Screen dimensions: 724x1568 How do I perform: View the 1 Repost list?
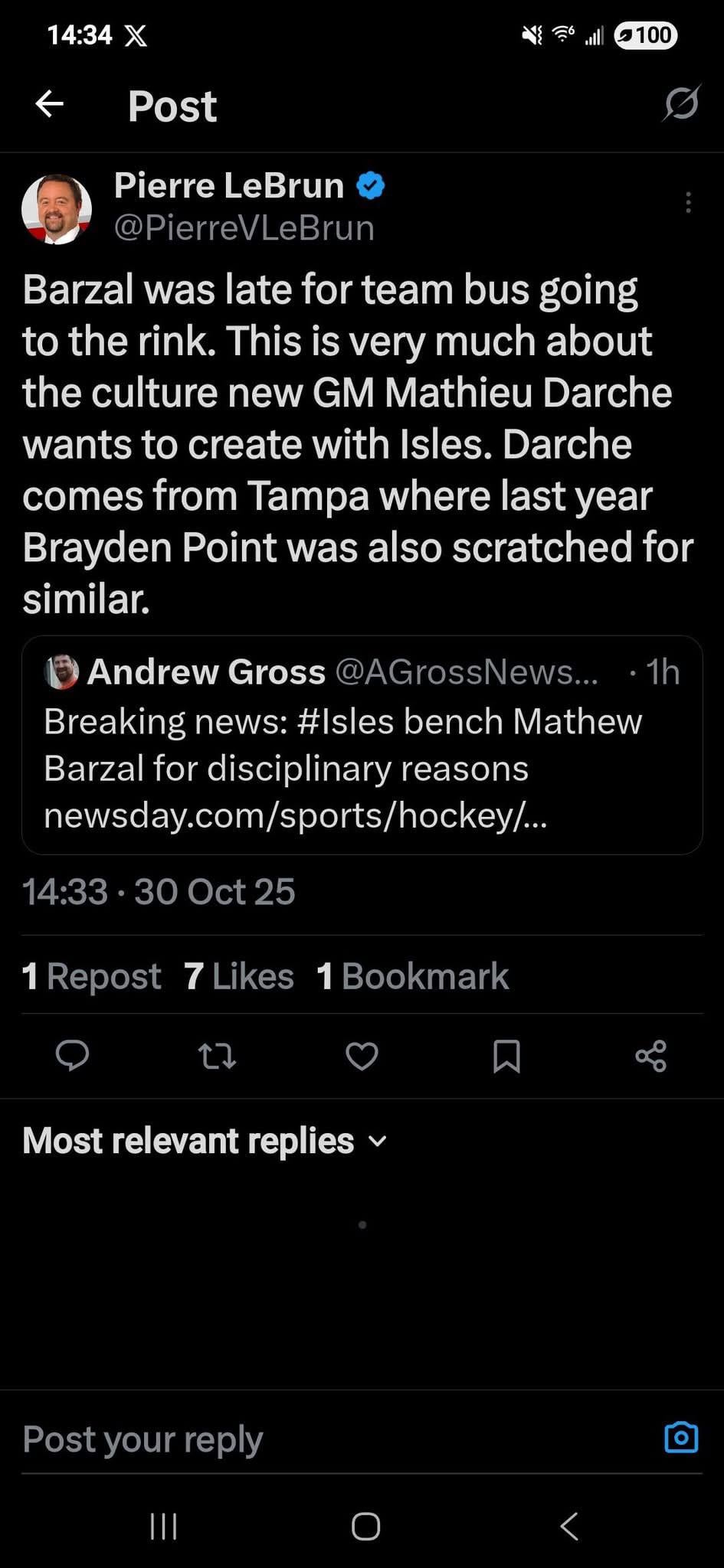pos(92,976)
